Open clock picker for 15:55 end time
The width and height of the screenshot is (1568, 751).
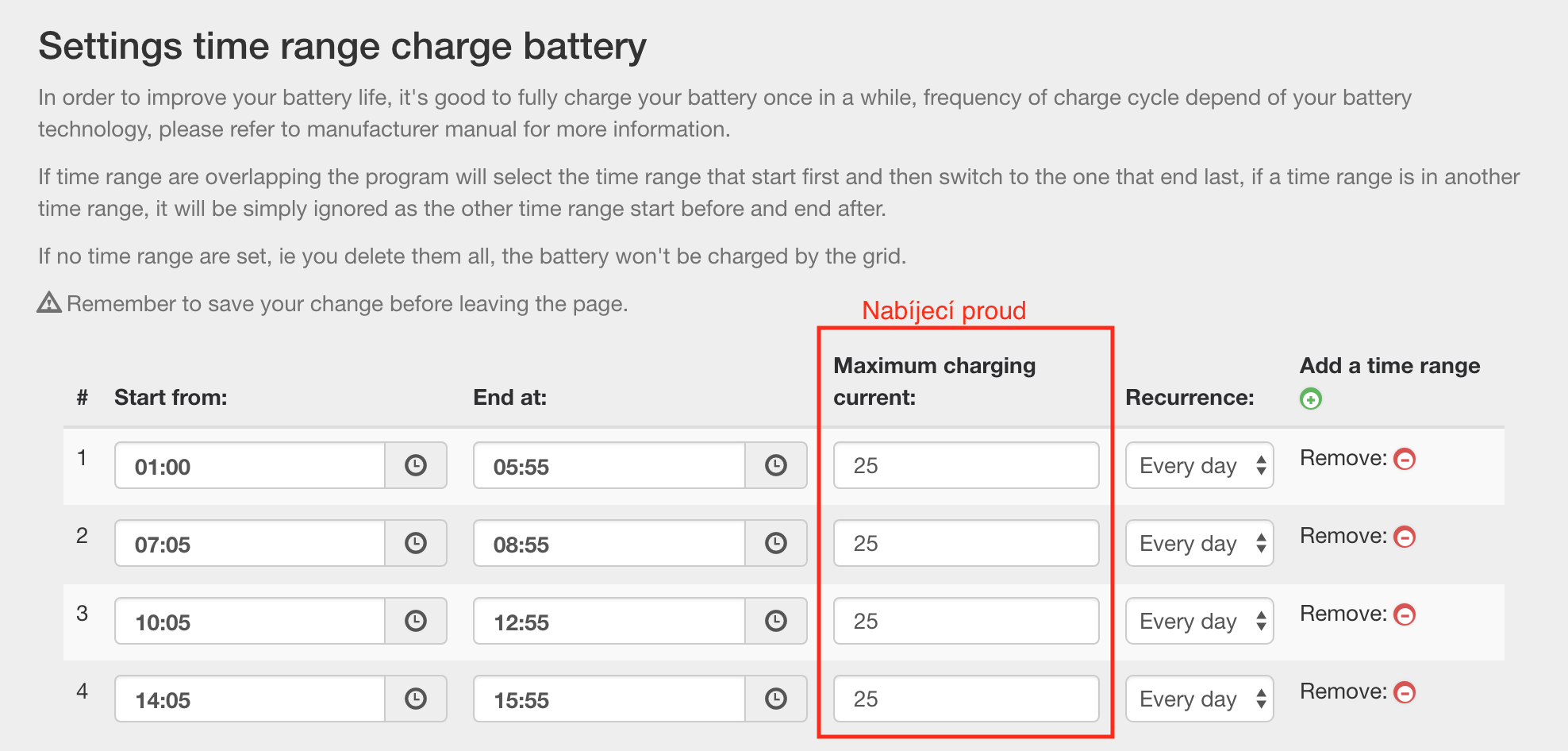coord(775,699)
